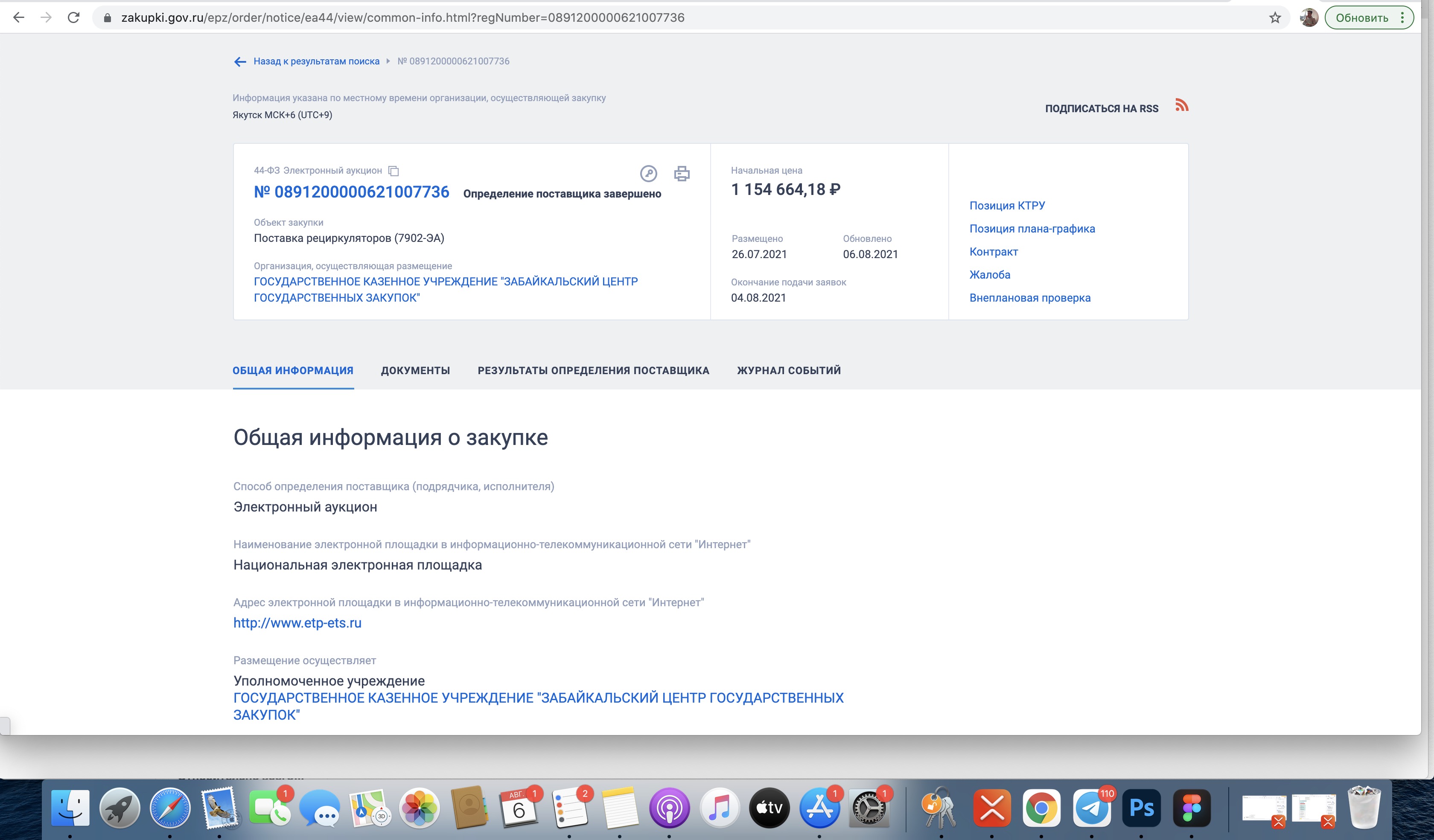The height and width of the screenshot is (840, 1434).
Task: Open the ЖУРНАЛ СОБЫТИЙ tab
Action: click(789, 370)
